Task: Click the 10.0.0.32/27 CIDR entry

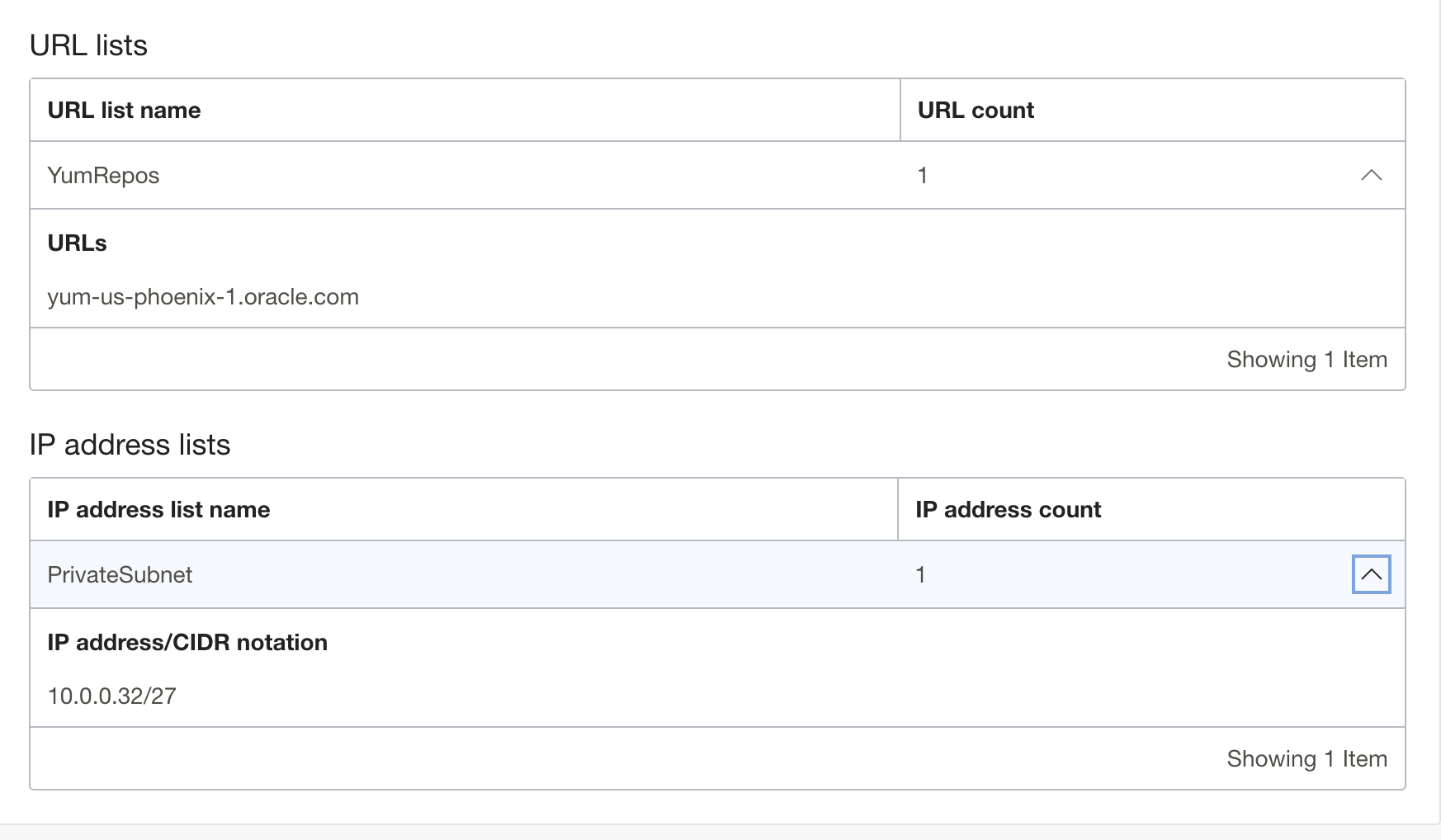Action: [111, 696]
